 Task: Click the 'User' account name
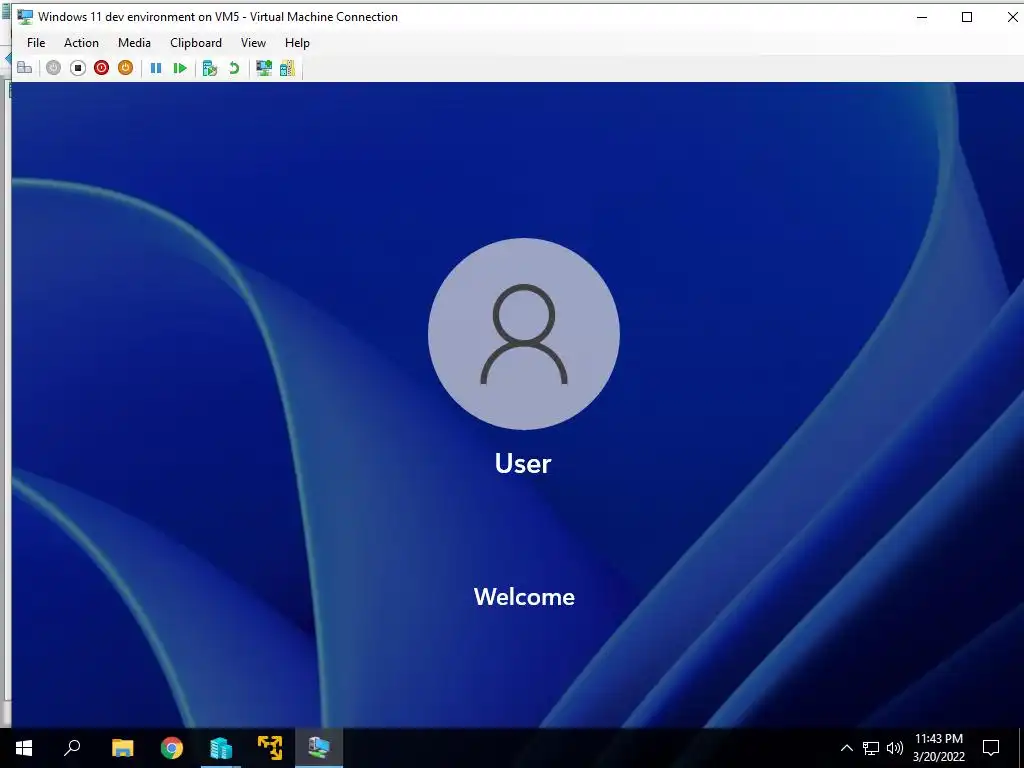pos(523,463)
